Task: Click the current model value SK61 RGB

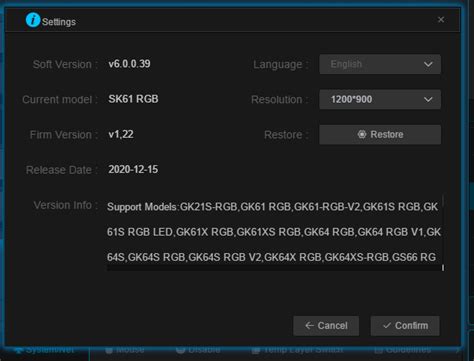Action: tap(133, 99)
